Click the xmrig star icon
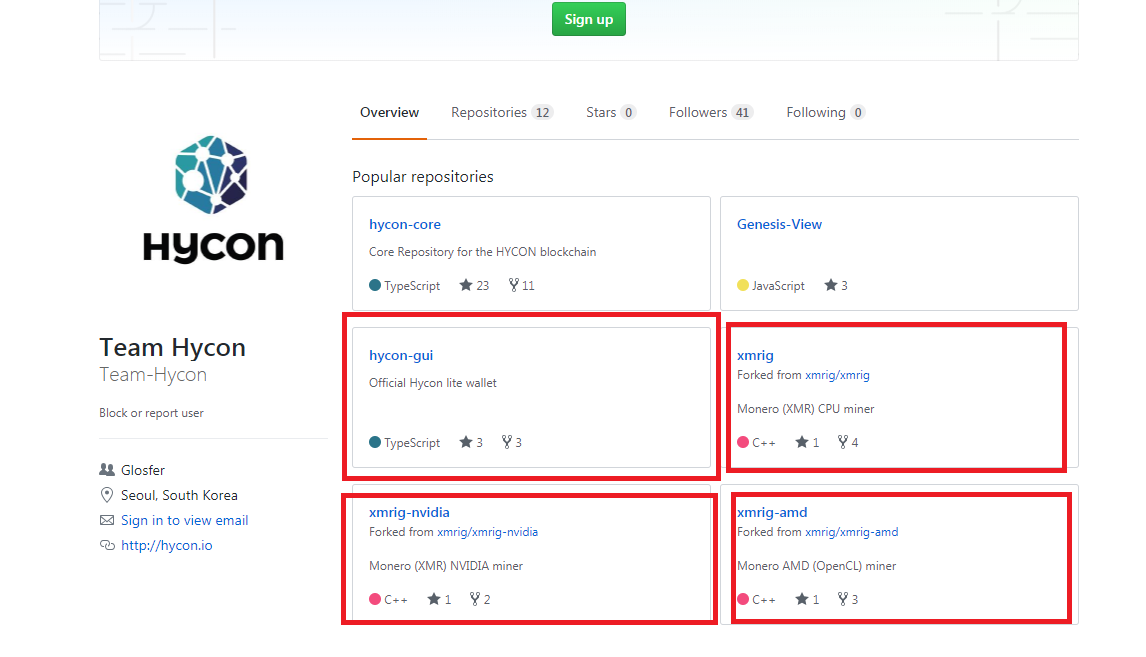The width and height of the screenshot is (1146, 657). [802, 442]
